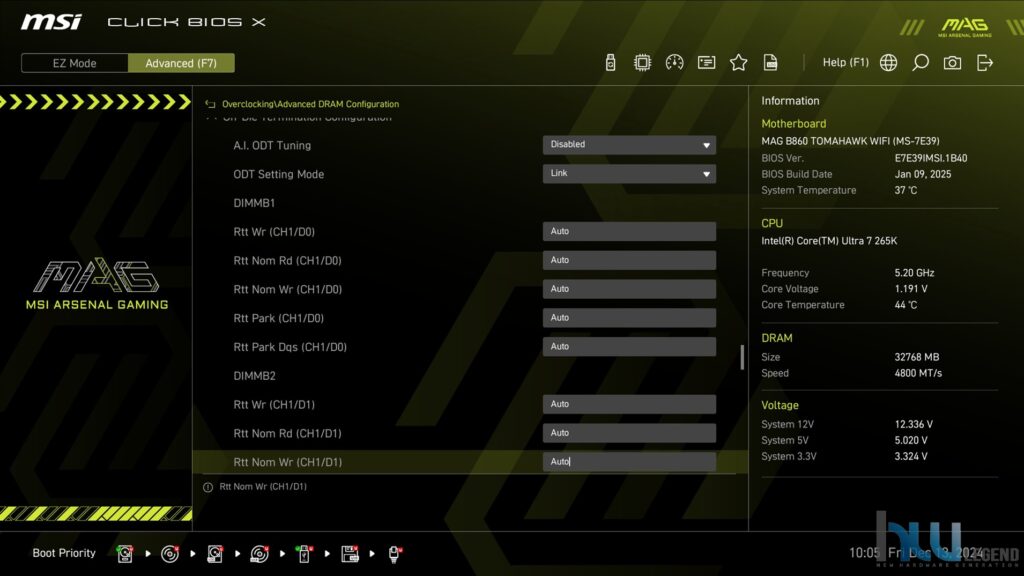Select the network boot device icon
This screenshot has height=576, width=1024.
tap(394, 554)
